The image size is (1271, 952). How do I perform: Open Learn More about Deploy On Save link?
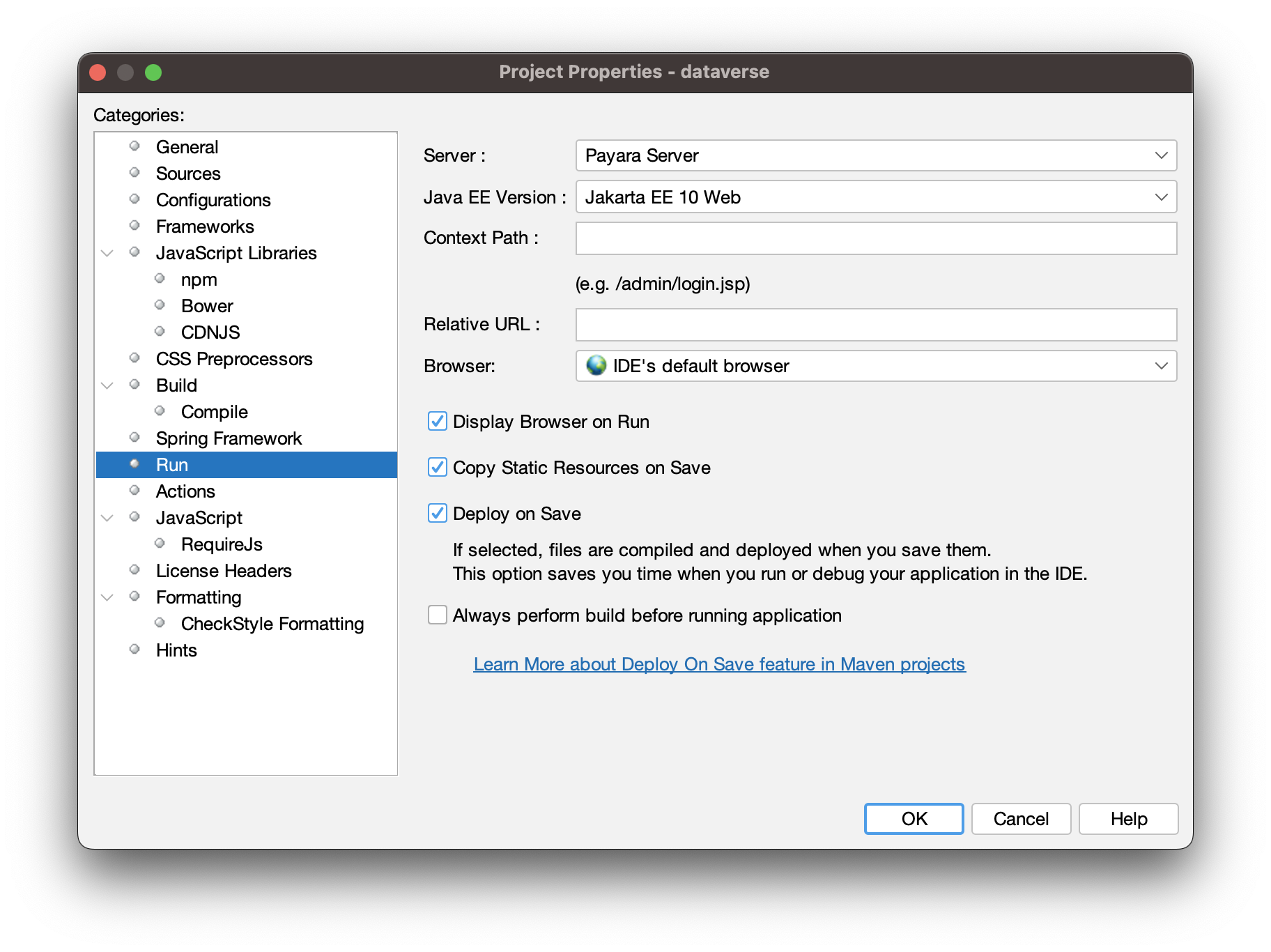point(719,664)
